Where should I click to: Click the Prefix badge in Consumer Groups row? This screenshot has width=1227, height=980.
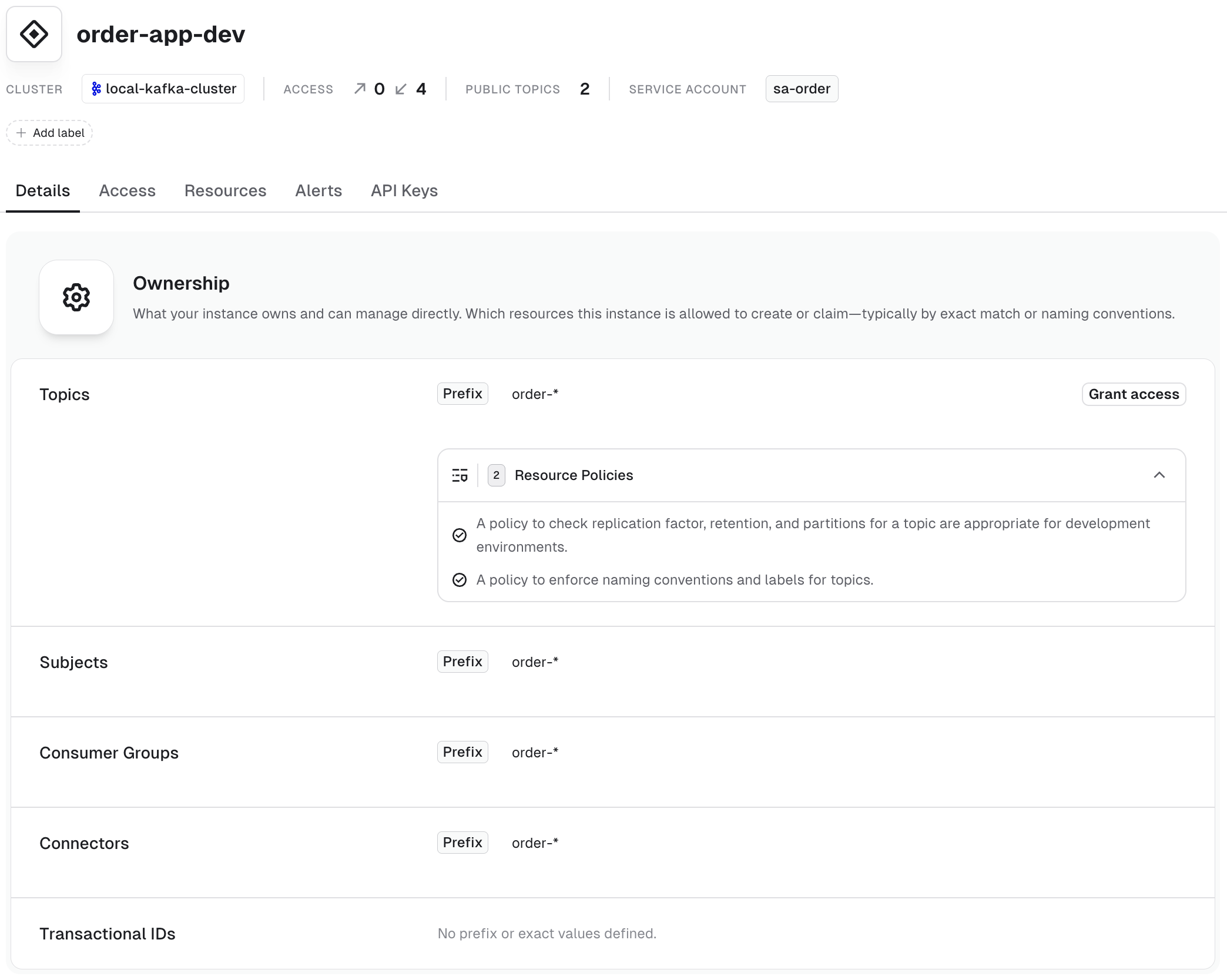tap(462, 752)
